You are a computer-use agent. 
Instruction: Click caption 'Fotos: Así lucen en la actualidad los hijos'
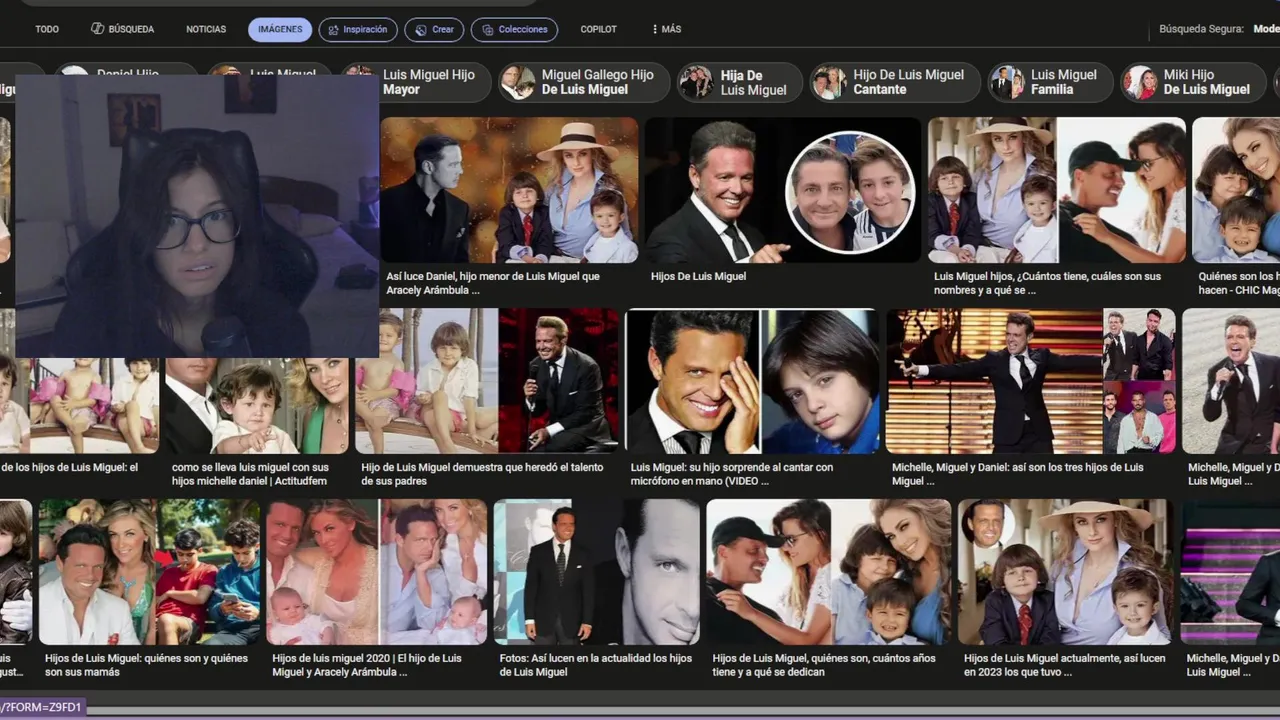click(x=596, y=665)
